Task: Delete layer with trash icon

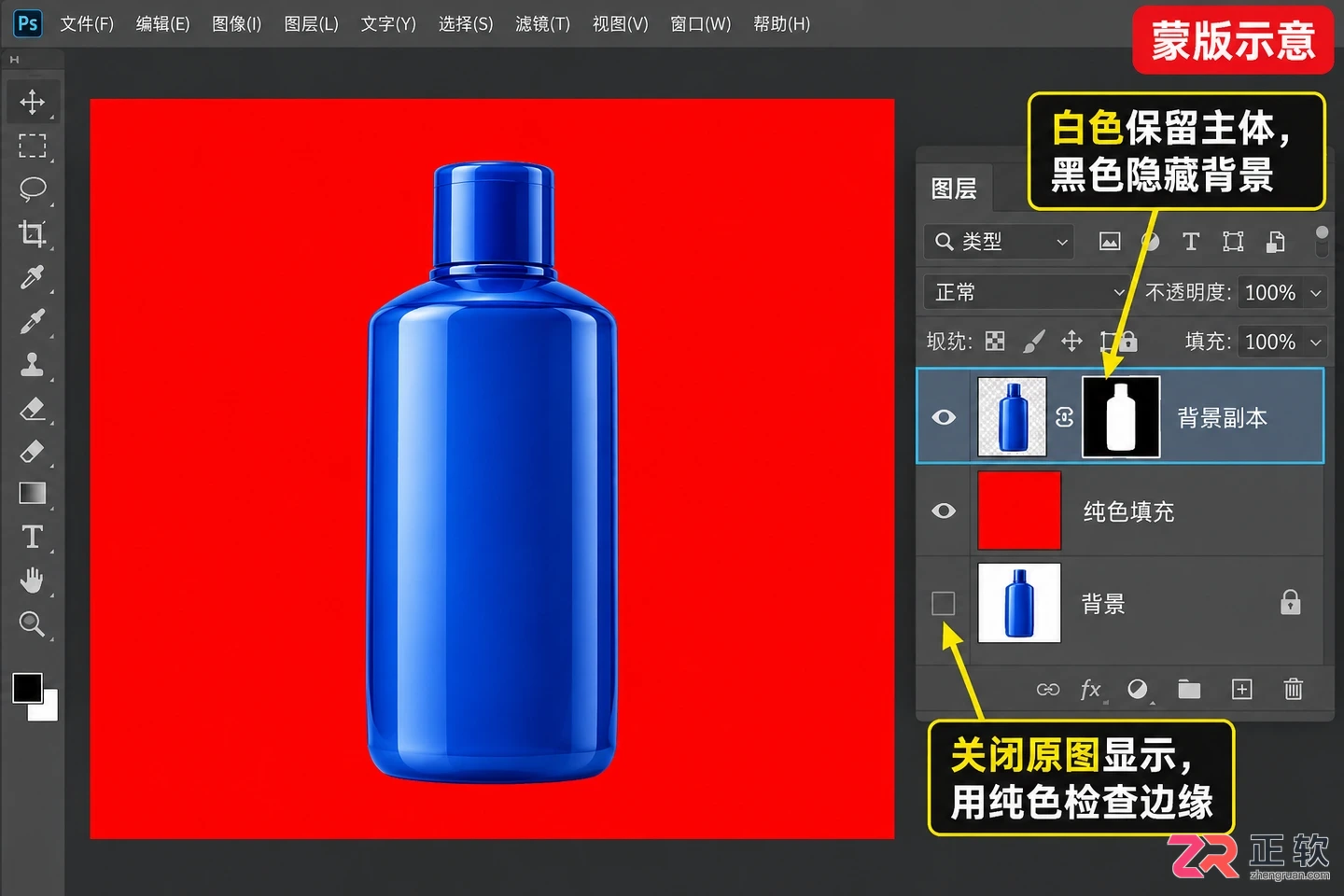Action: pyautogui.click(x=1294, y=690)
